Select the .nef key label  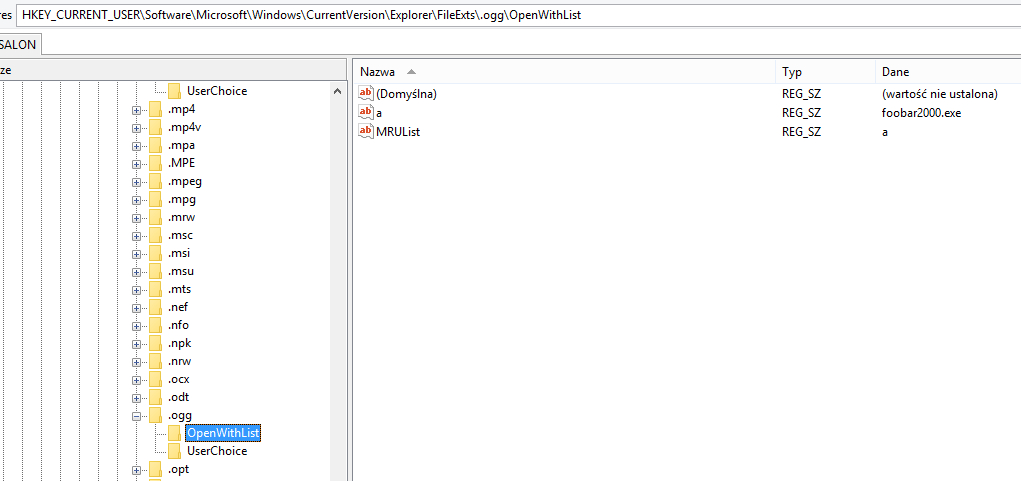click(x=178, y=307)
